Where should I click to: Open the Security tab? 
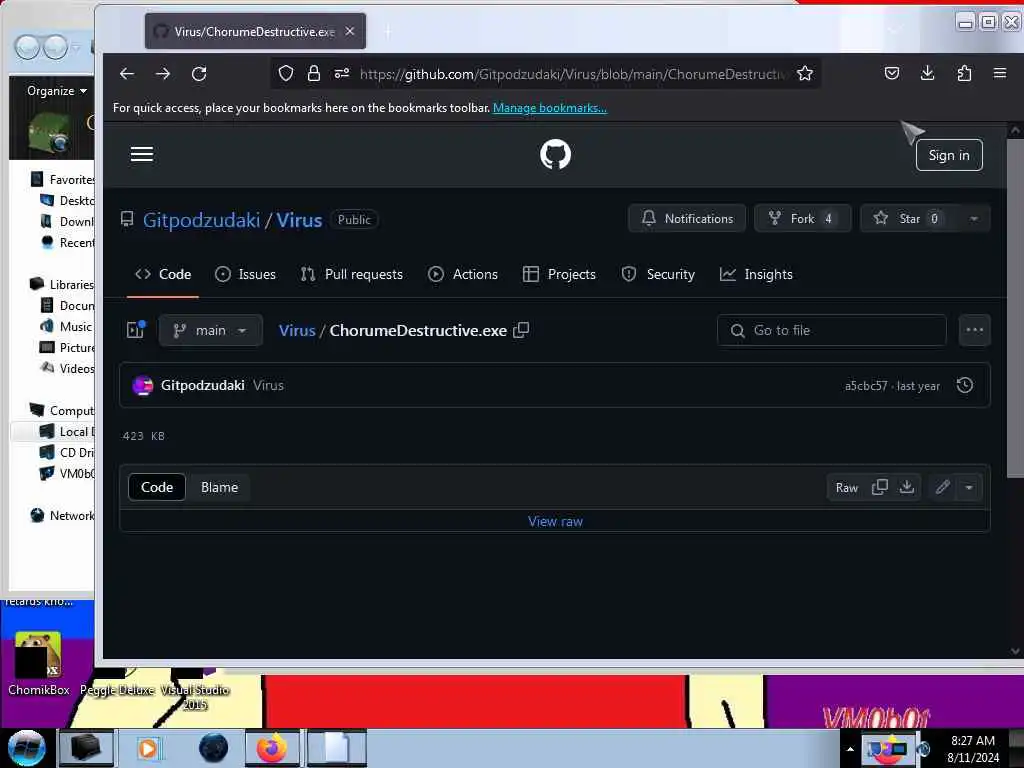coord(658,274)
